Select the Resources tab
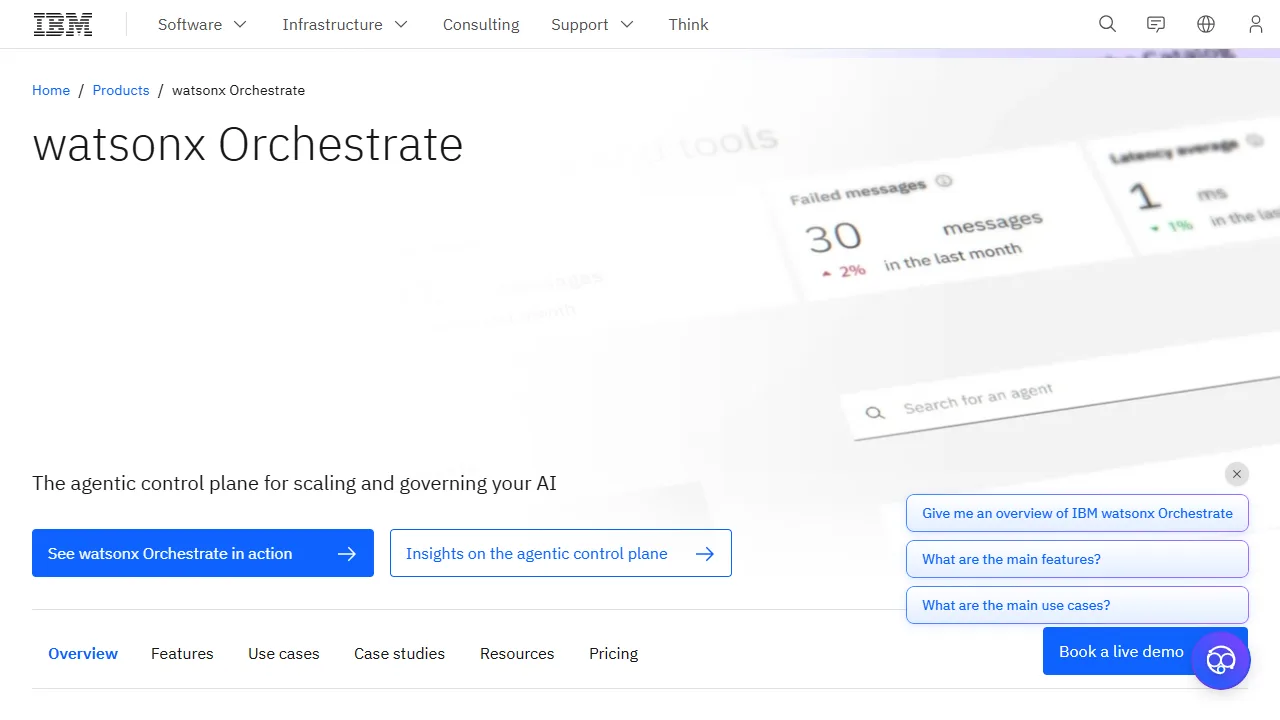Screen dimensions: 1280x720 pyautogui.click(x=517, y=653)
